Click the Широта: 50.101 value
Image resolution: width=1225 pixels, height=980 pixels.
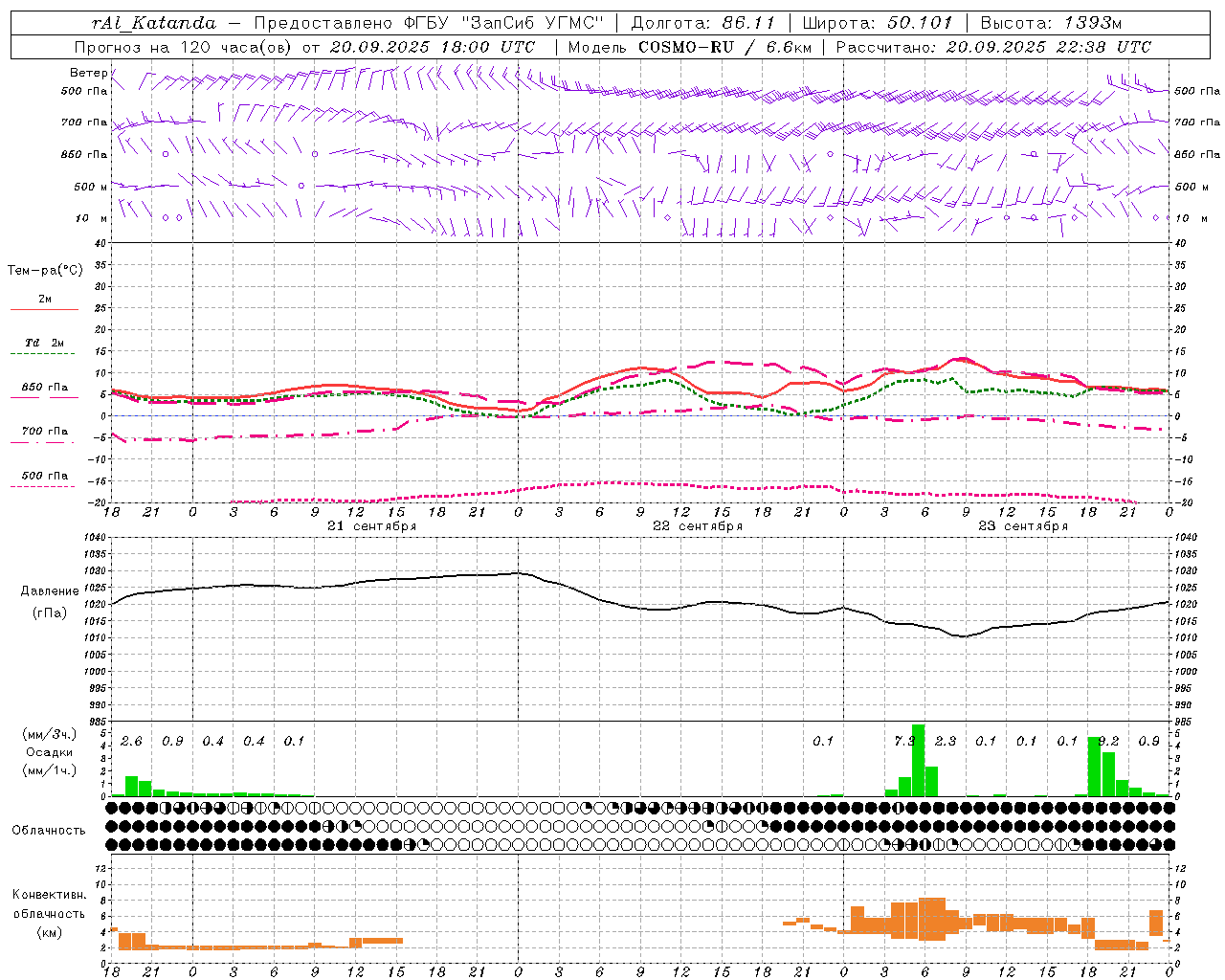click(877, 23)
